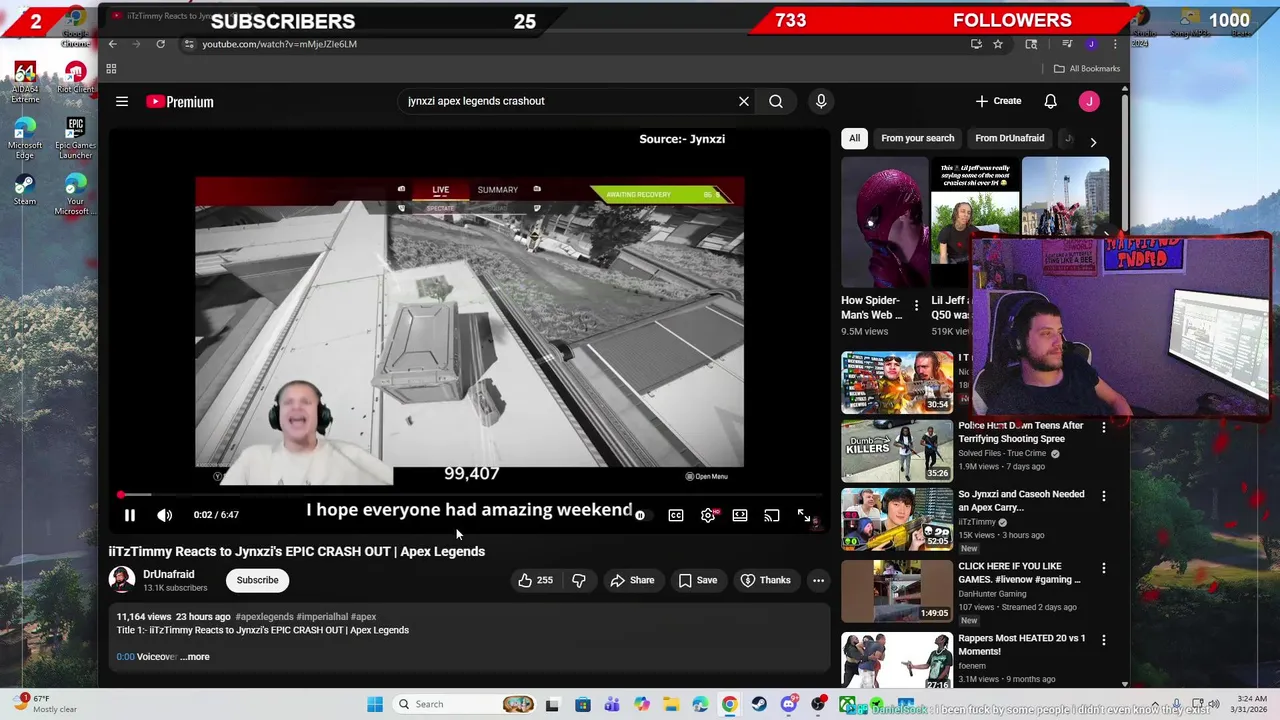Switch to theater mode
Viewport: 1280px width, 720px height.
[x=740, y=515]
